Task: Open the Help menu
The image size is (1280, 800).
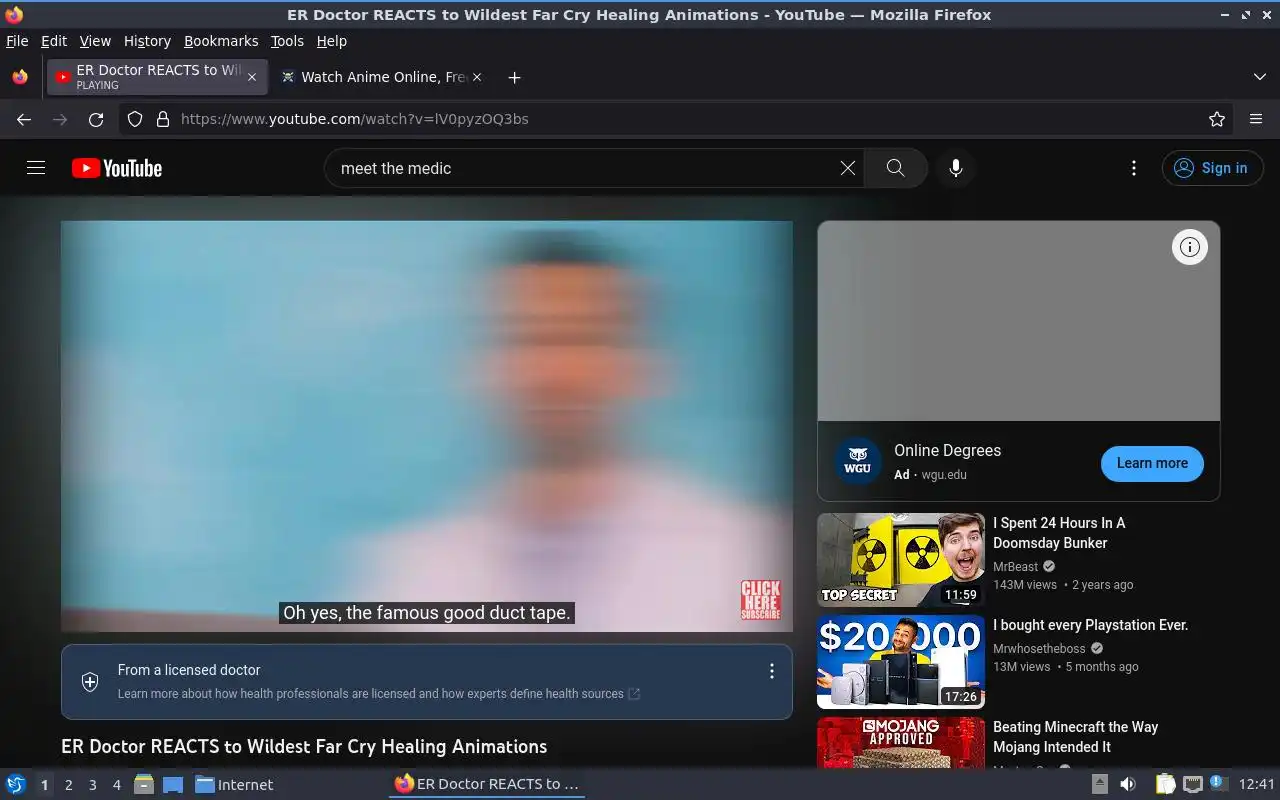Action: 331,41
